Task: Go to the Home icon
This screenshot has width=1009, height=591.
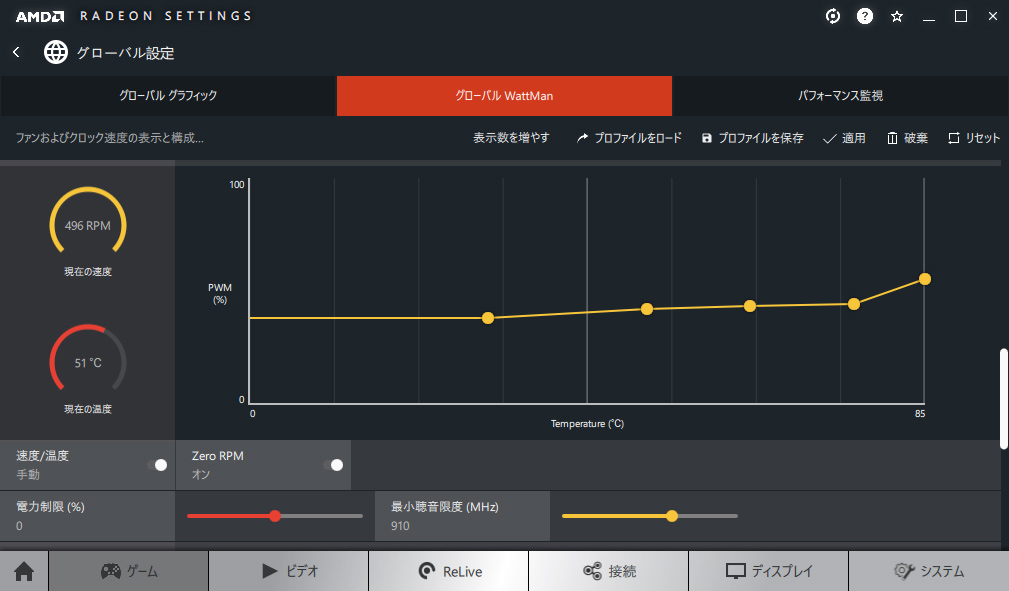Action: point(24,571)
